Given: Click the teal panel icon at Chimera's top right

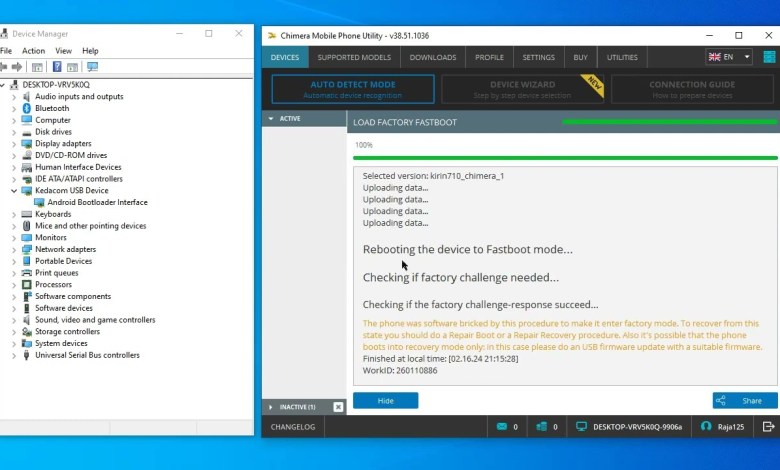Looking at the screenshot, I should 770,57.
